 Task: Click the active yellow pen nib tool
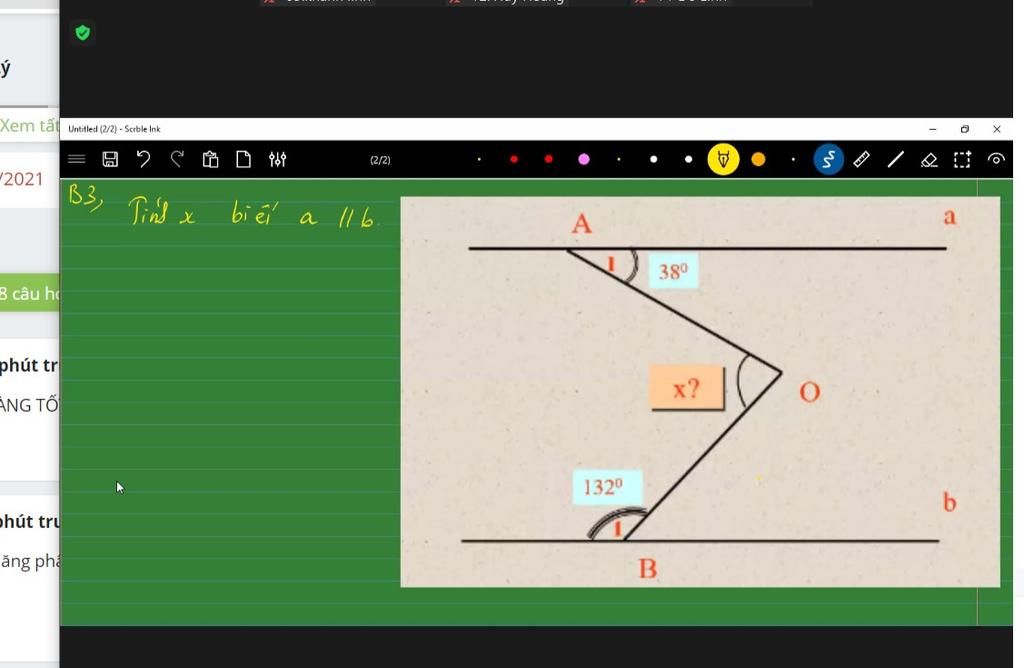[x=724, y=159]
